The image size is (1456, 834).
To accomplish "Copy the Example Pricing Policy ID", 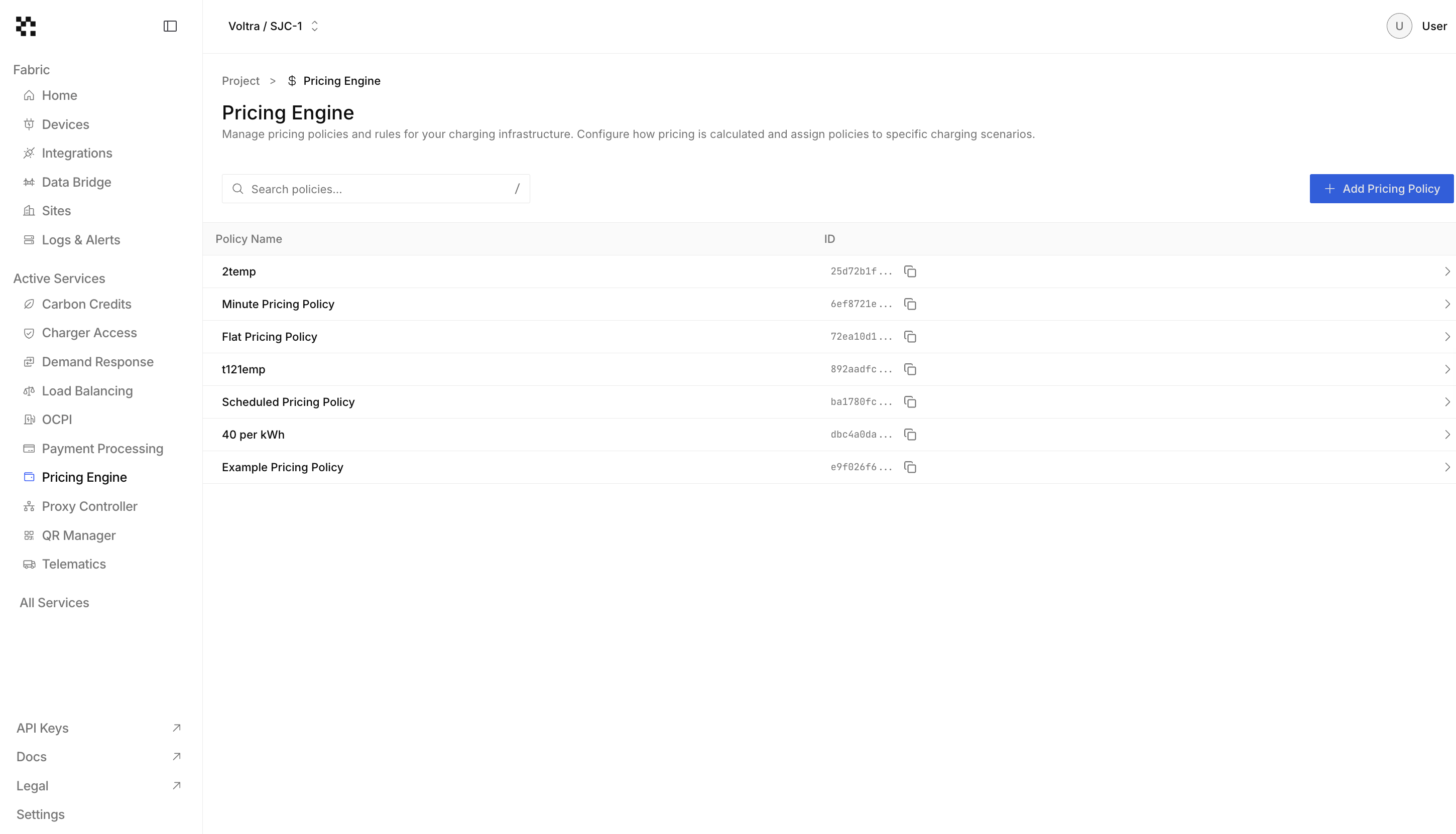I will point(910,467).
